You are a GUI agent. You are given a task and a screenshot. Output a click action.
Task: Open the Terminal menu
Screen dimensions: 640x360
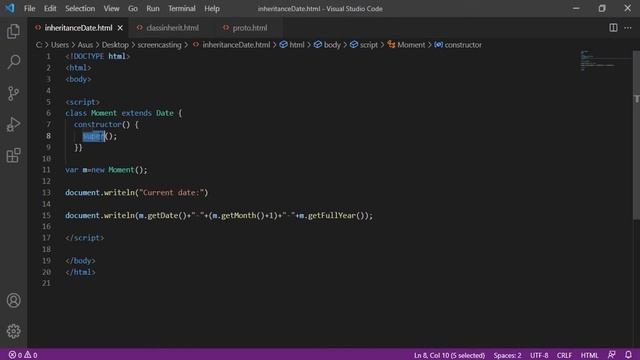click(182, 9)
